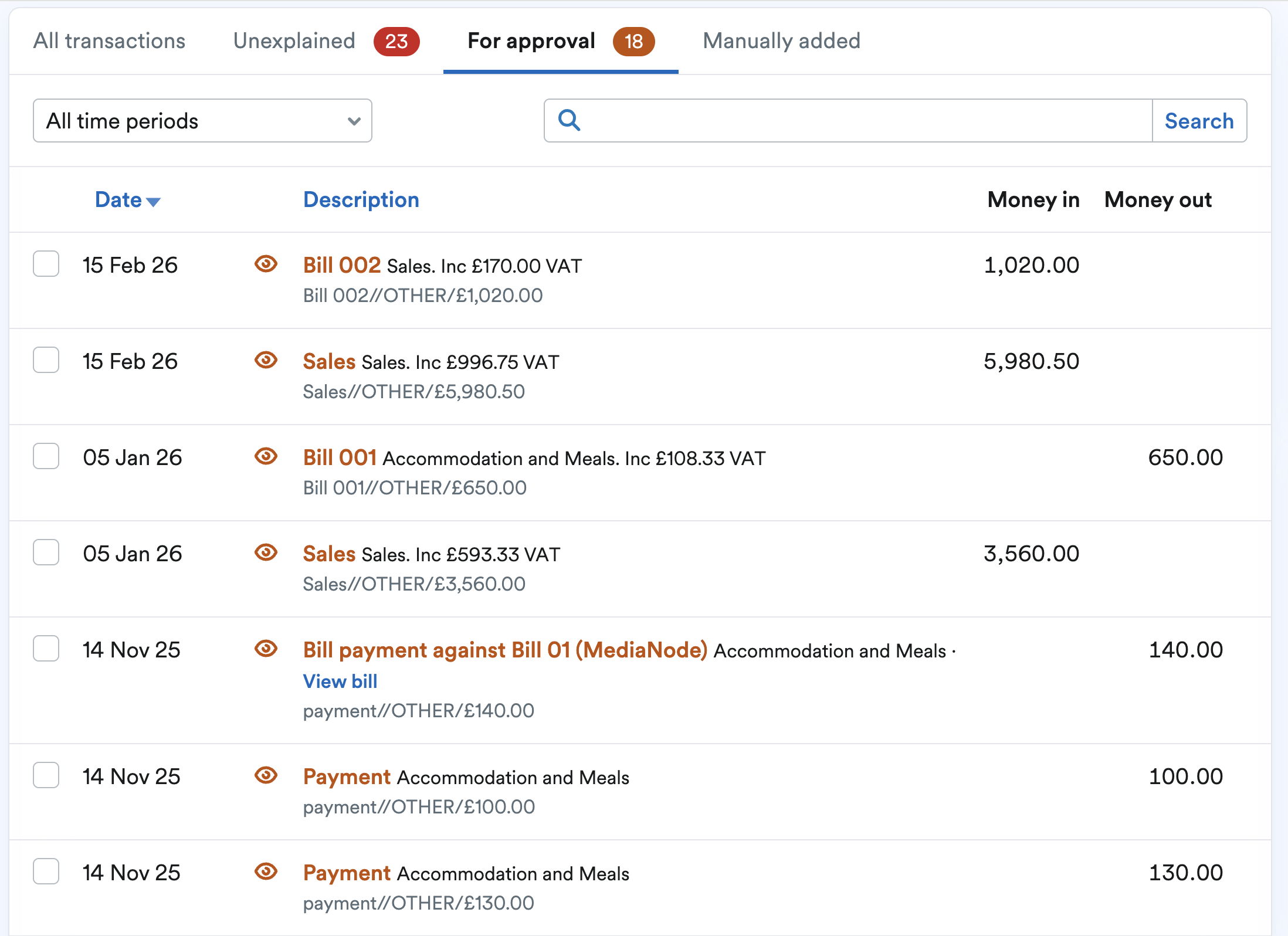Tick checkbox for Sales 5,980.50 transaction
This screenshot has height=936, width=1288.
coord(46,360)
